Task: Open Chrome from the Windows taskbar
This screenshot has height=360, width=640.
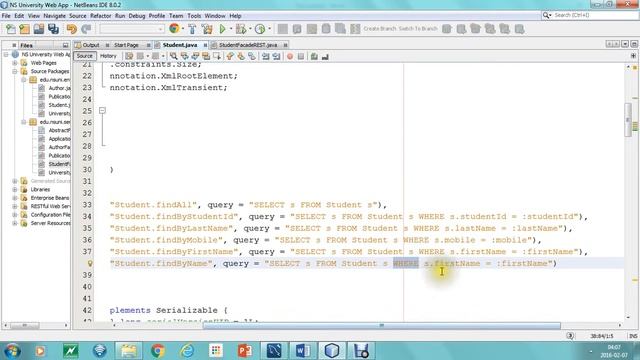Action: coord(158,351)
